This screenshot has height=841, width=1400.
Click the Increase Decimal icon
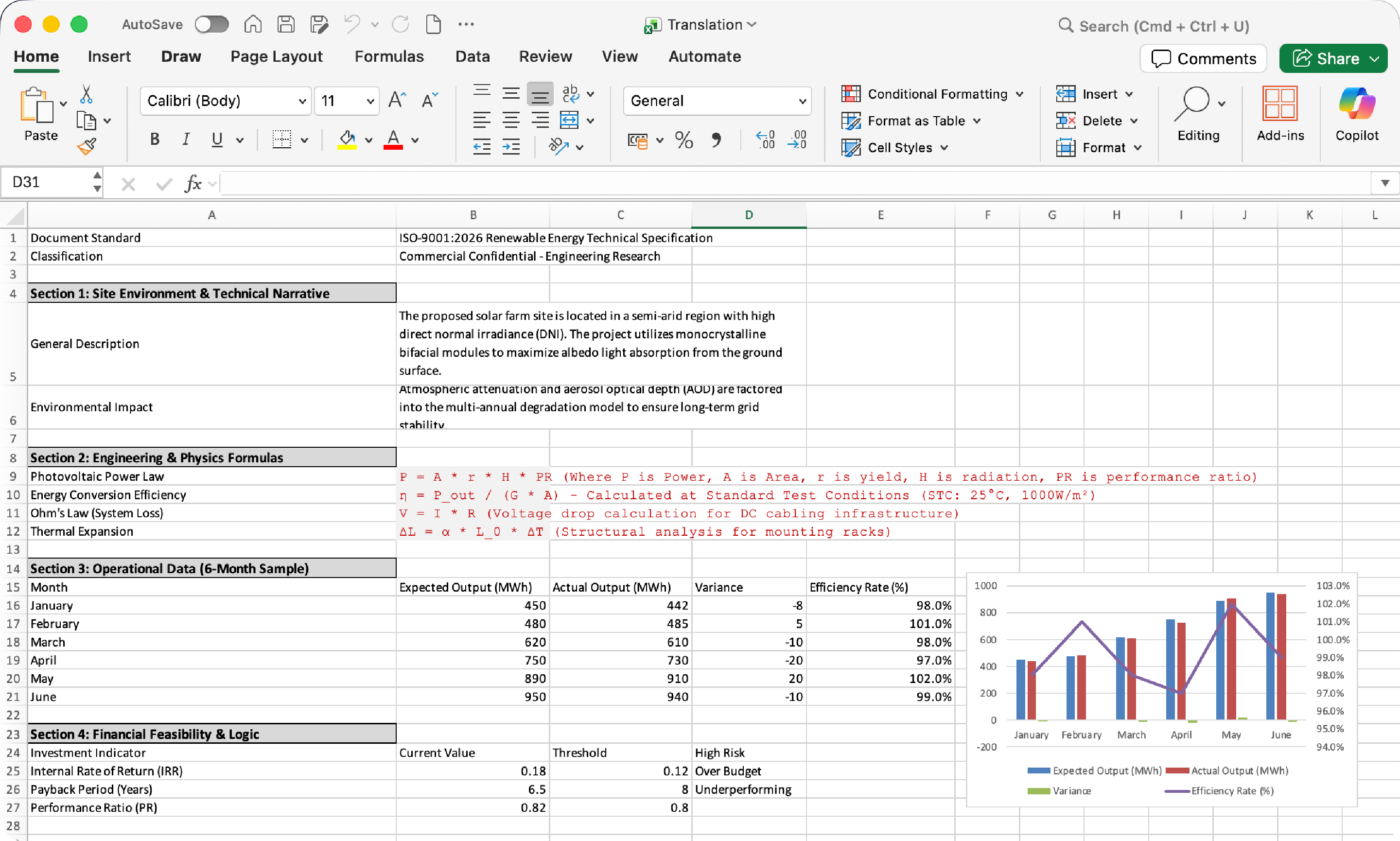point(765,140)
